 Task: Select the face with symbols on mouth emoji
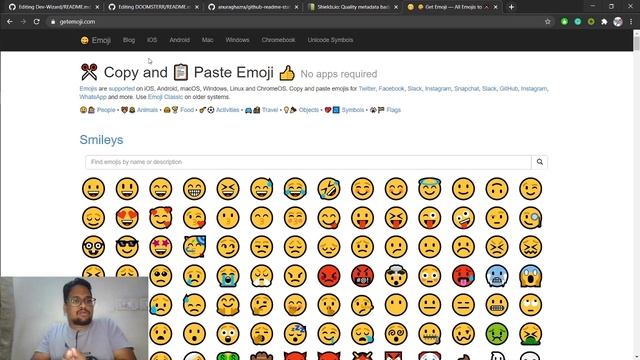(362, 276)
